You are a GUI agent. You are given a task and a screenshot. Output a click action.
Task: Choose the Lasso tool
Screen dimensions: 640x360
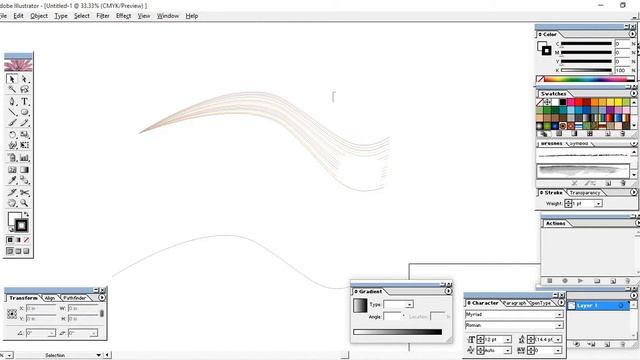click(x=24, y=89)
